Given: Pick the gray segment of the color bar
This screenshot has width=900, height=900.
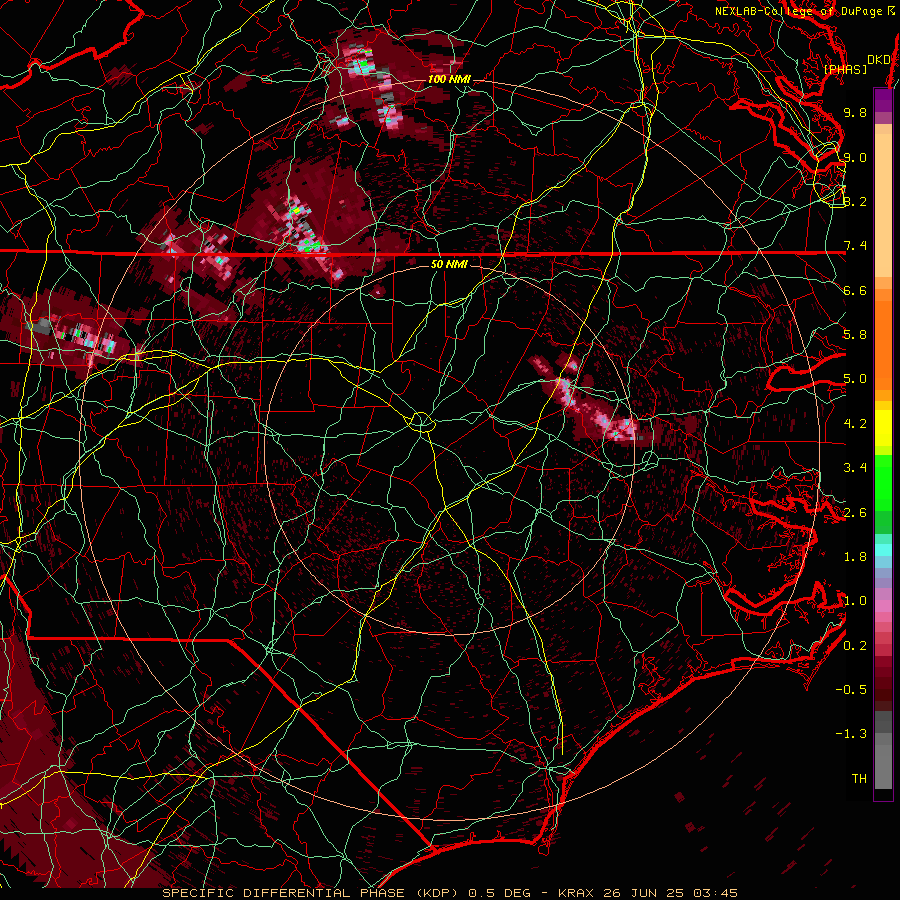Looking at the screenshot, I should (x=883, y=749).
